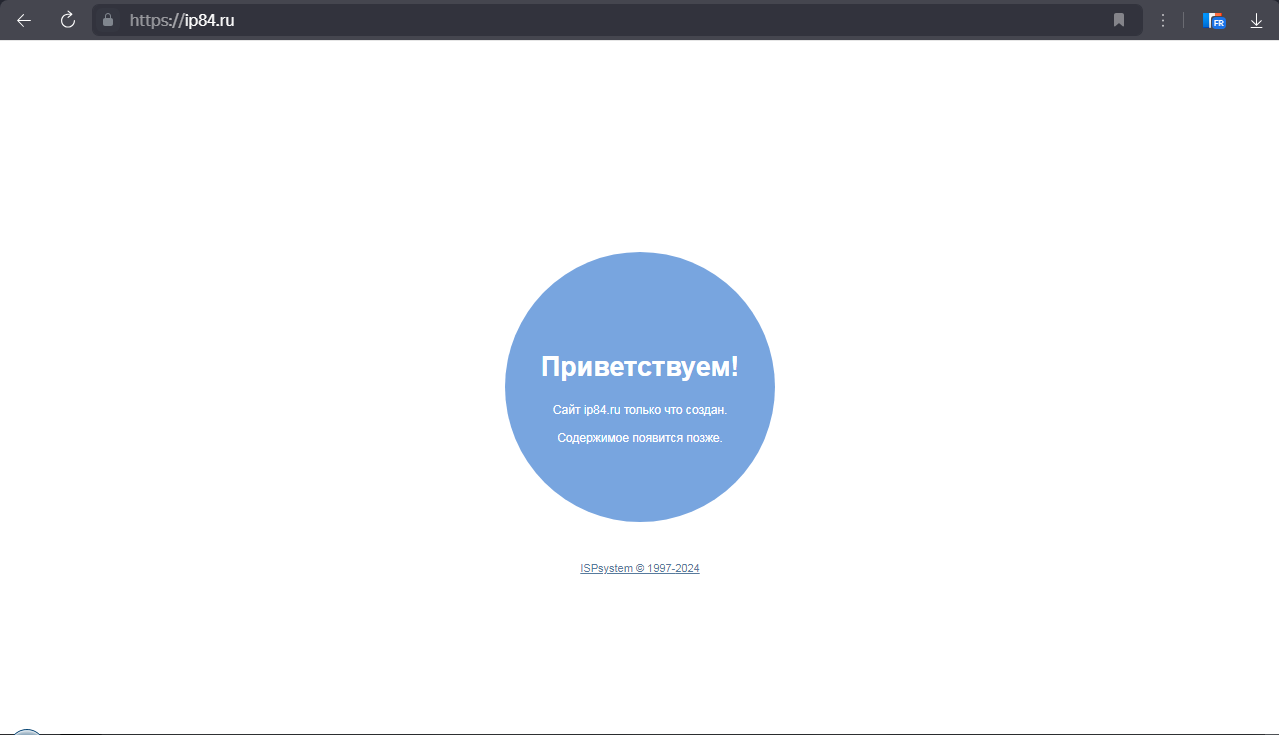This screenshot has height=735, width=1279.
Task: Click the 'ip84.ru' domain in address bar
Action: coord(209,20)
